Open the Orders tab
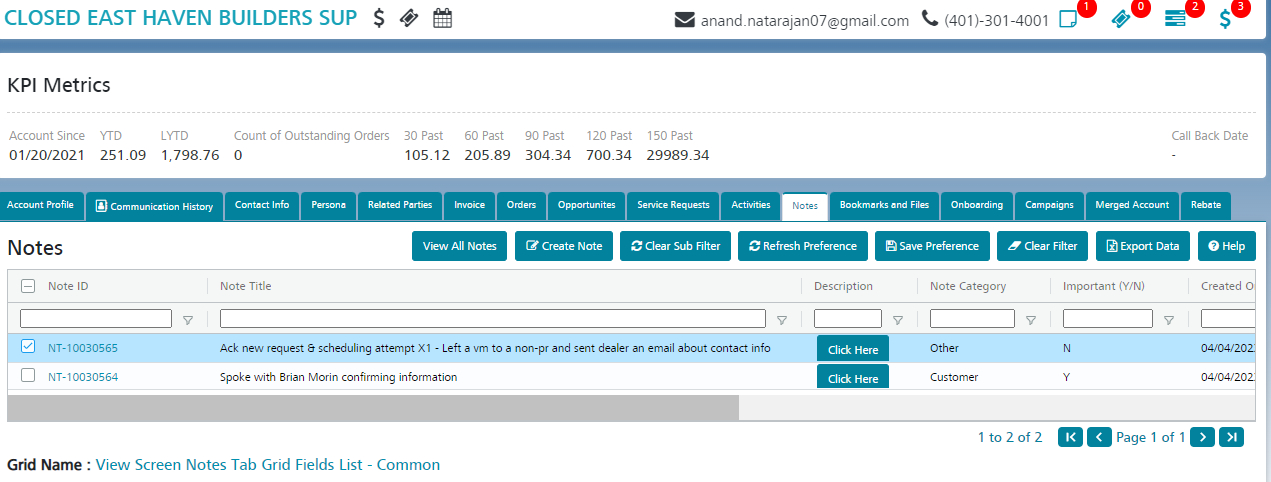 click(x=521, y=205)
